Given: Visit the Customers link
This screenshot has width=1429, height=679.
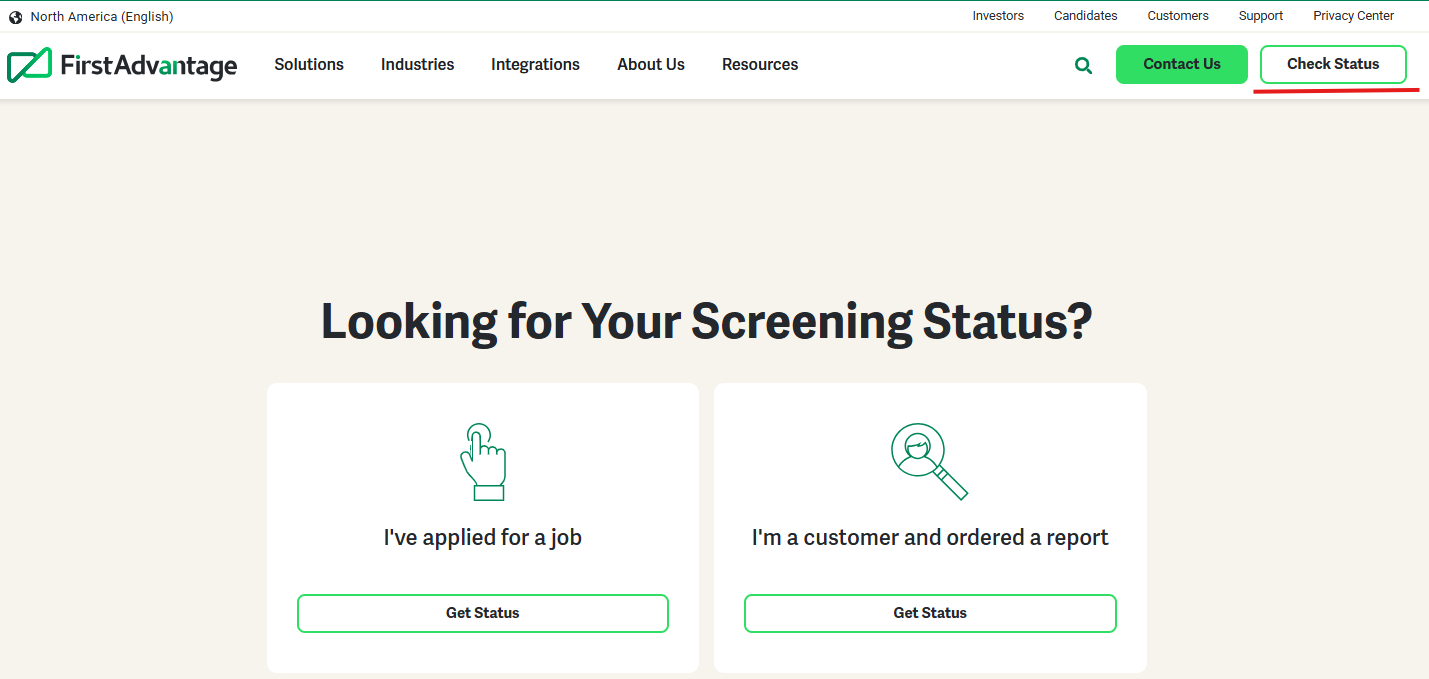Looking at the screenshot, I should [1177, 16].
